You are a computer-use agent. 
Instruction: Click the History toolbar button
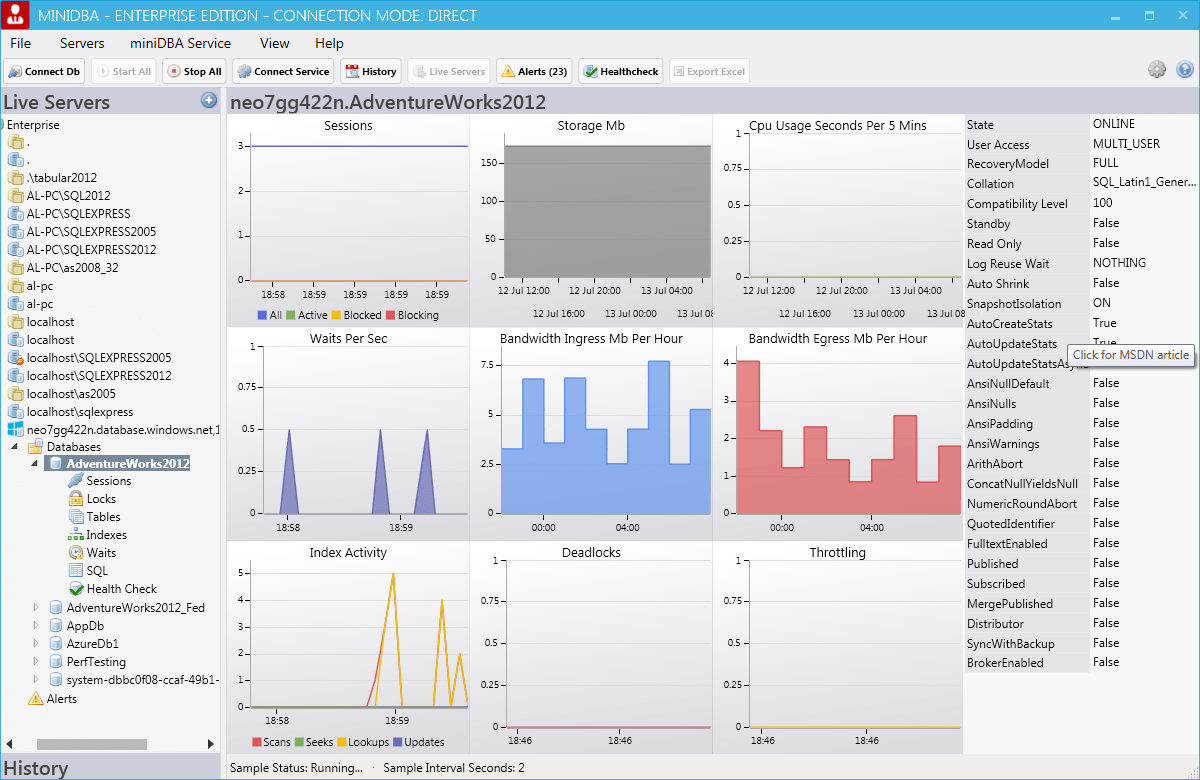point(371,71)
